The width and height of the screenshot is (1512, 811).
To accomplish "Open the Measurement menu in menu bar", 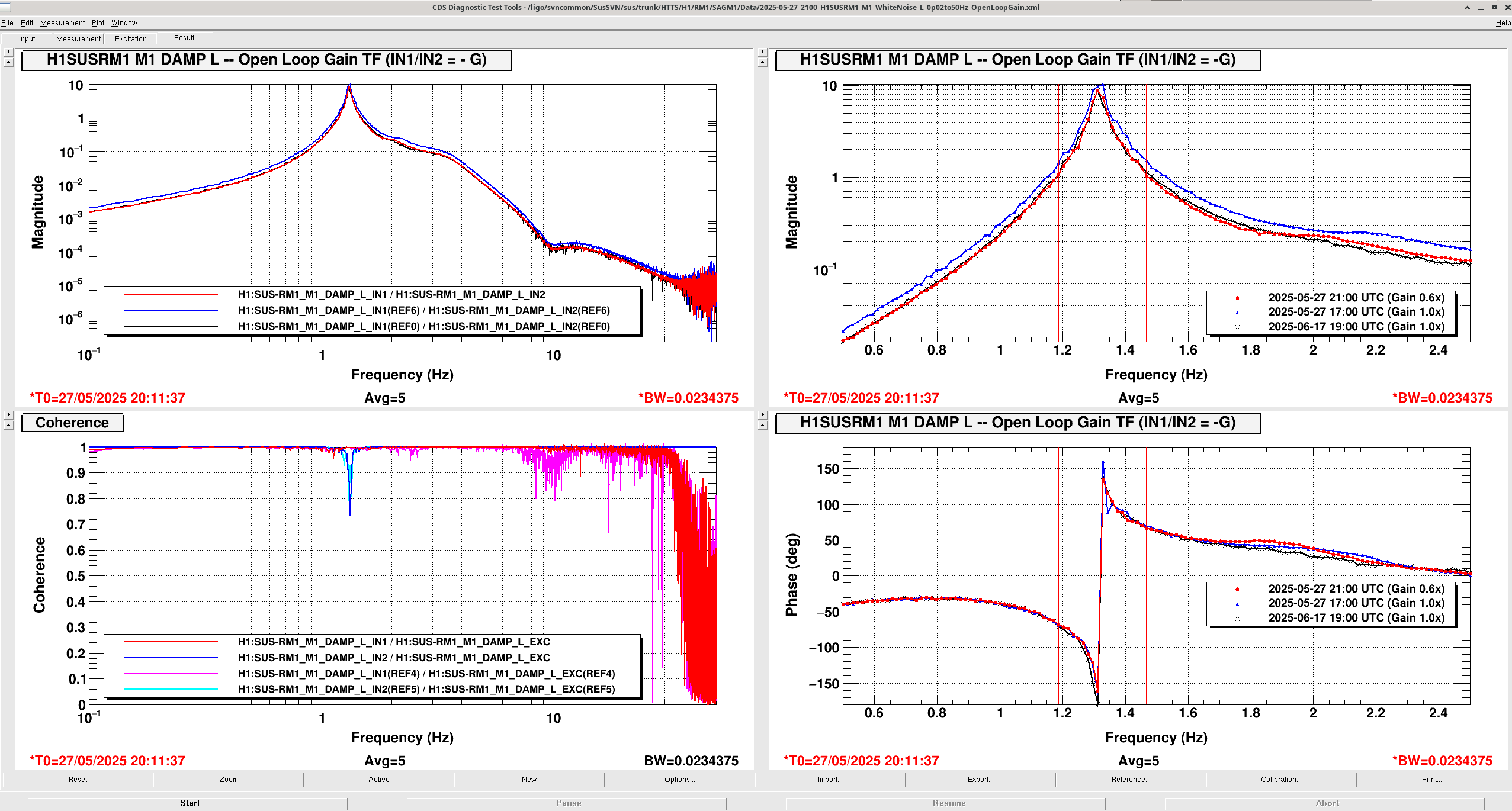I will (x=62, y=23).
